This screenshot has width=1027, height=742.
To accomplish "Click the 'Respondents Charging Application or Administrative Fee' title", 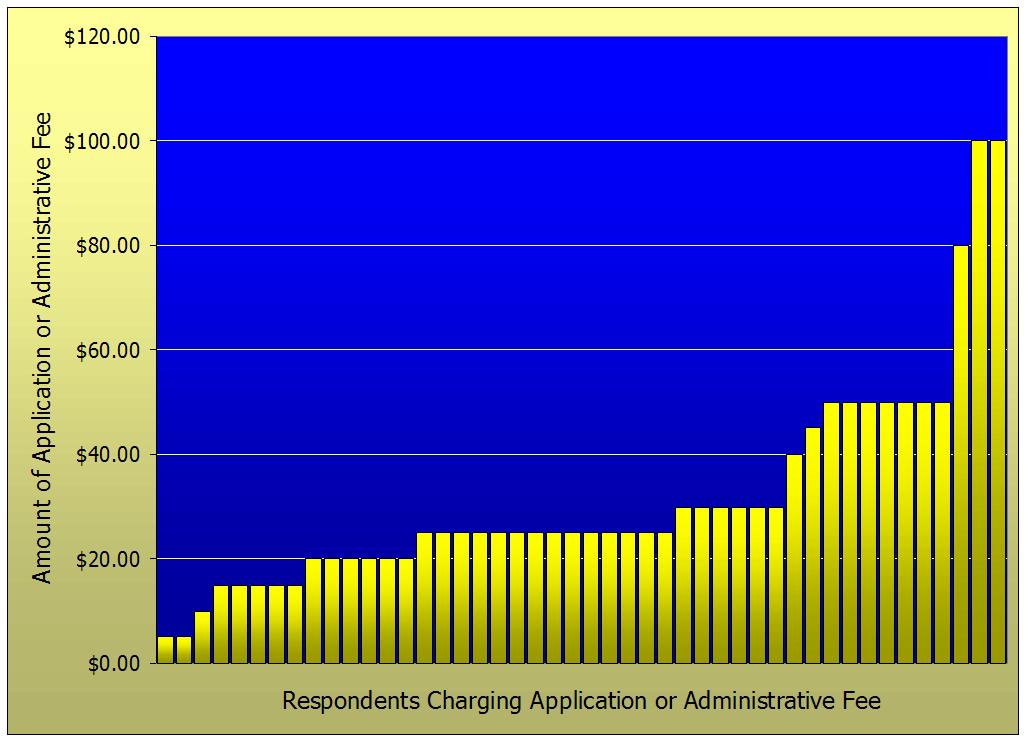I will (581, 701).
